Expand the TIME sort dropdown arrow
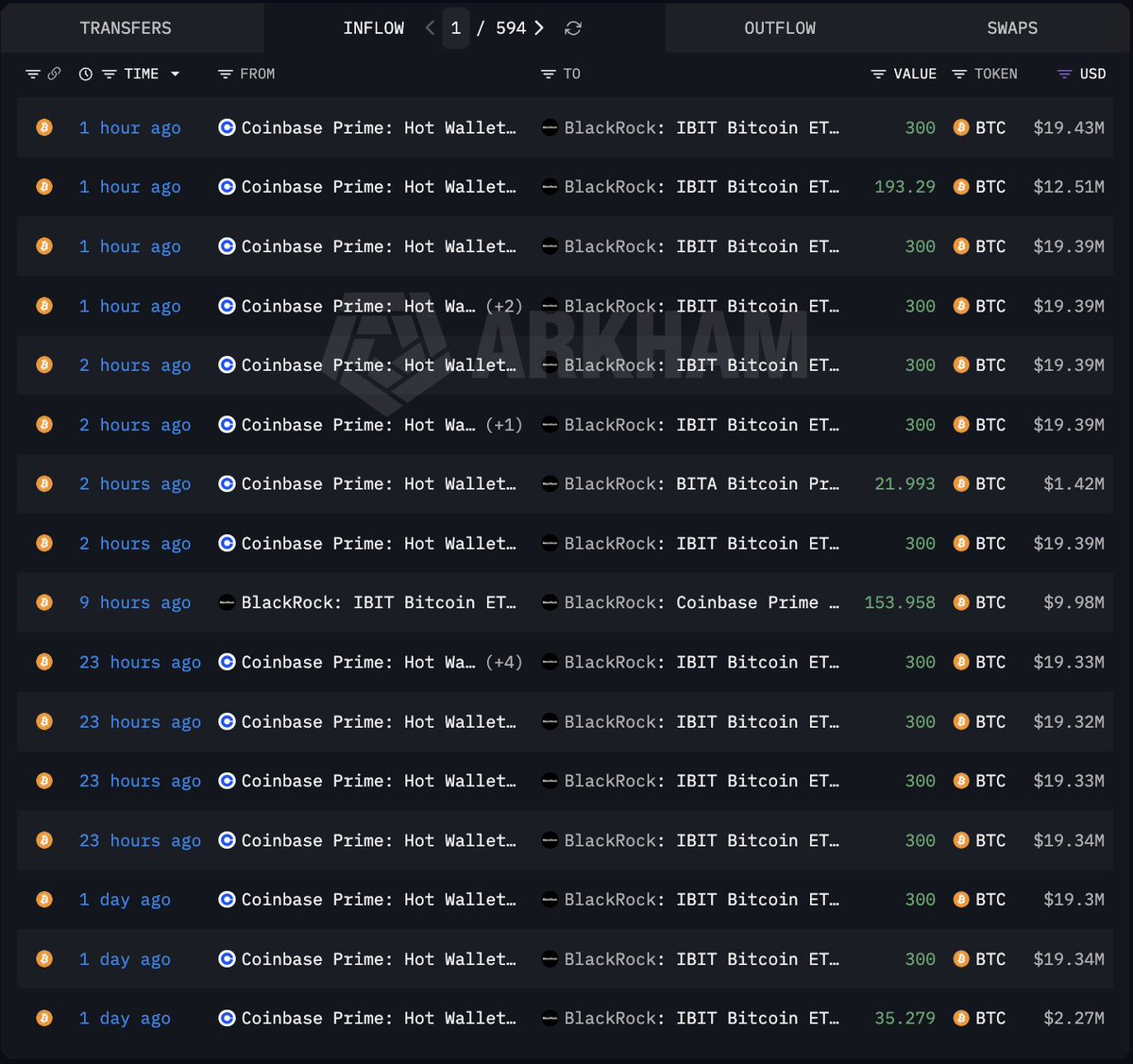Image resolution: width=1133 pixels, height=1064 pixels. tap(175, 74)
